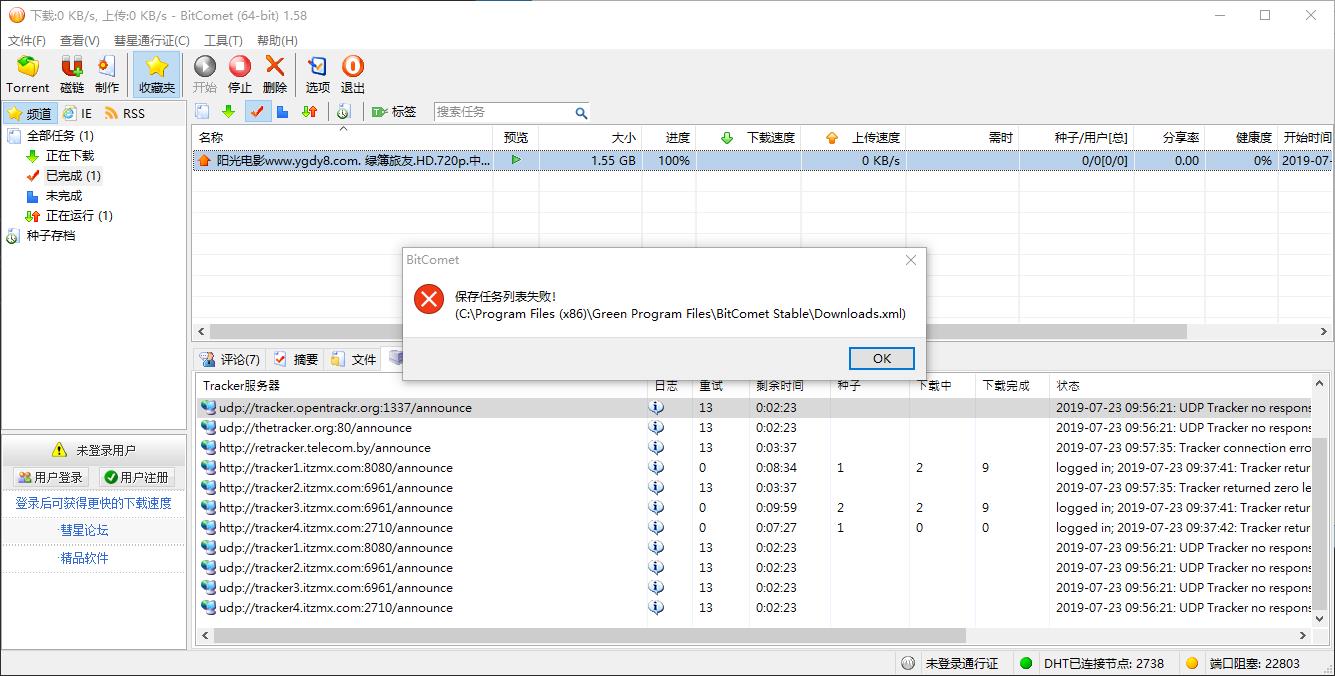The width and height of the screenshot is (1335, 676).
Task: Open the 帮助(H) menu
Action: [x=277, y=40]
